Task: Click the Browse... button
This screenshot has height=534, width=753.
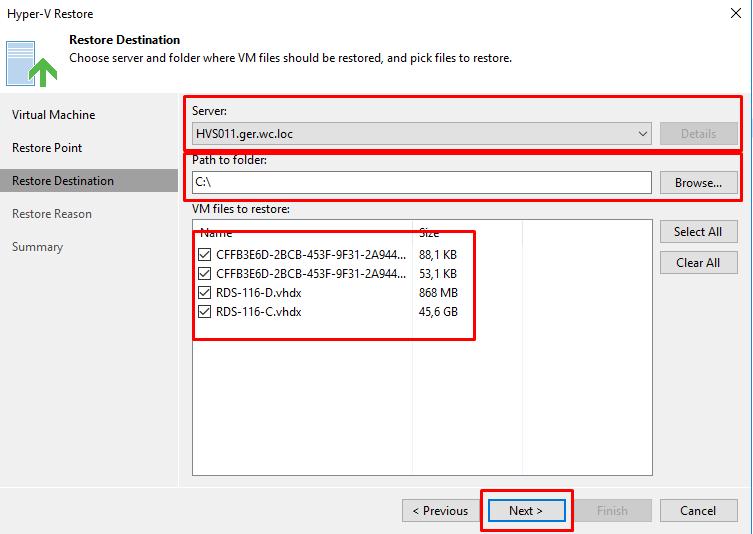Action: 698,182
